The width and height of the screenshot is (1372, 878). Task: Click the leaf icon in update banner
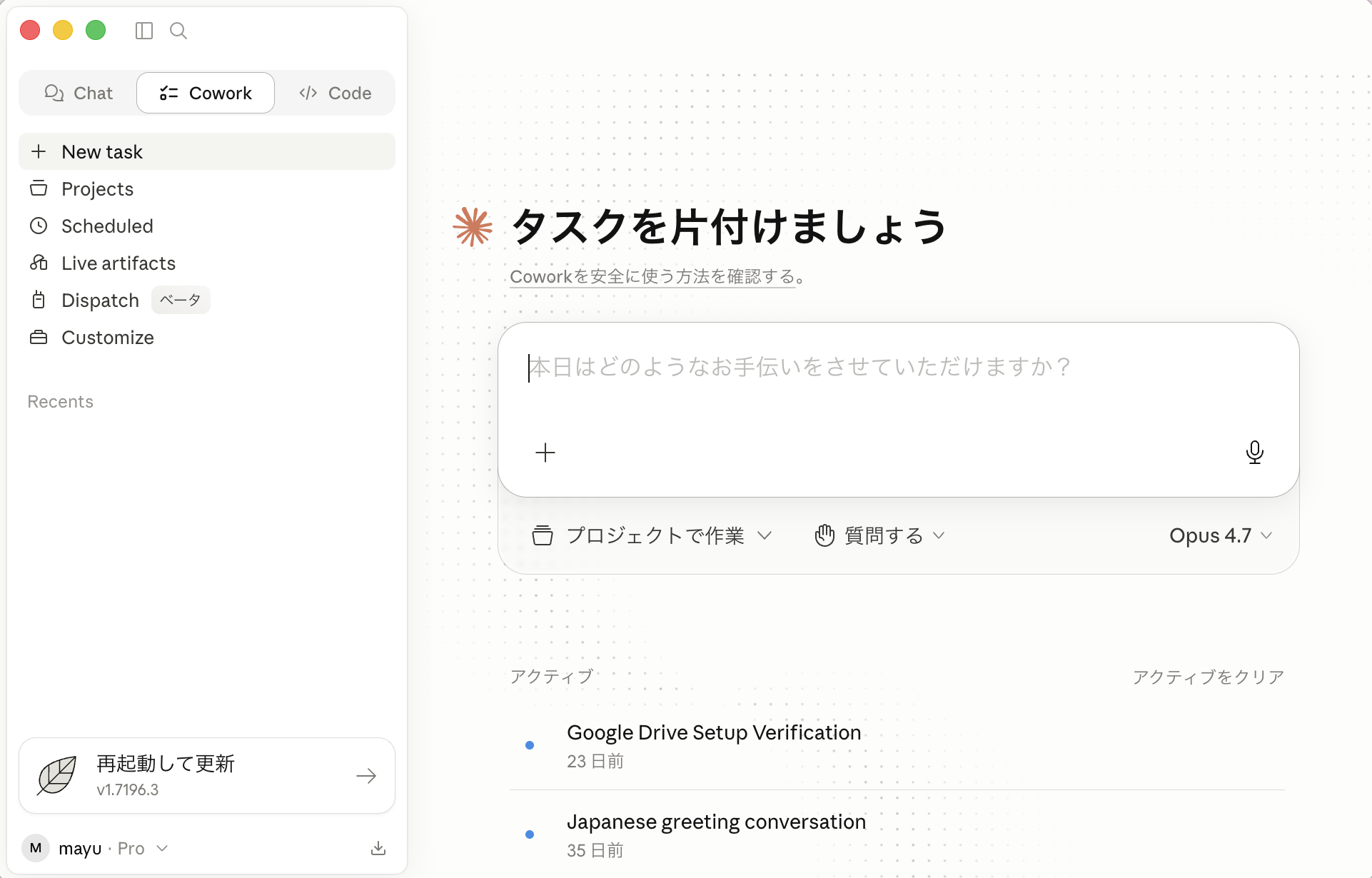coord(57,775)
